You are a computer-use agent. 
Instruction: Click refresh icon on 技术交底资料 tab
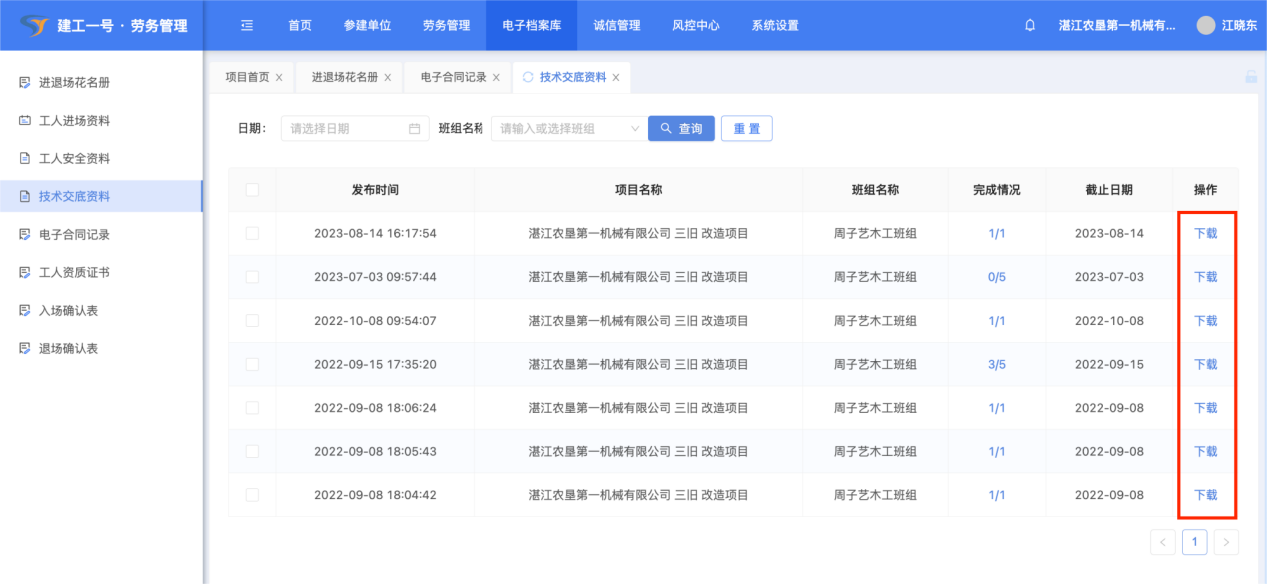pyautogui.click(x=528, y=77)
